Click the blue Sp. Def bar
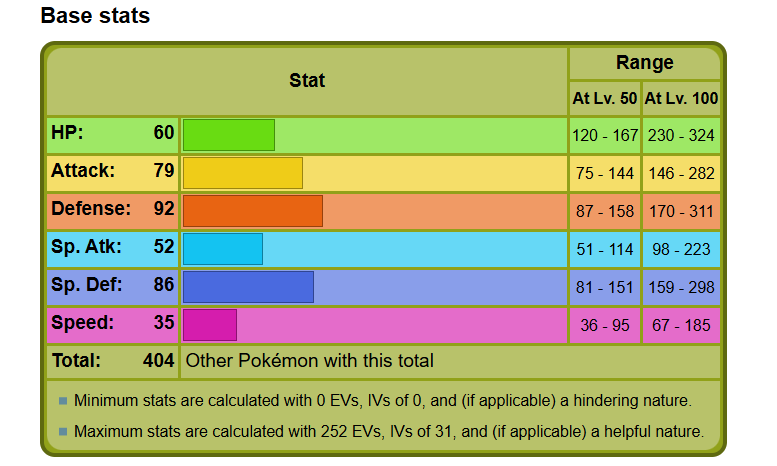 (248, 287)
